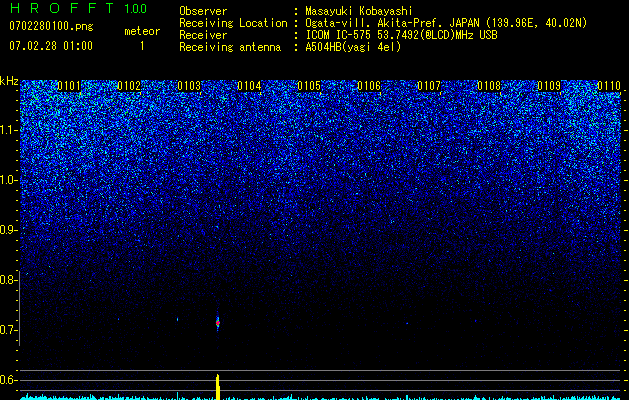Click the 0109 time marker
The image size is (629, 400).
tap(549, 86)
